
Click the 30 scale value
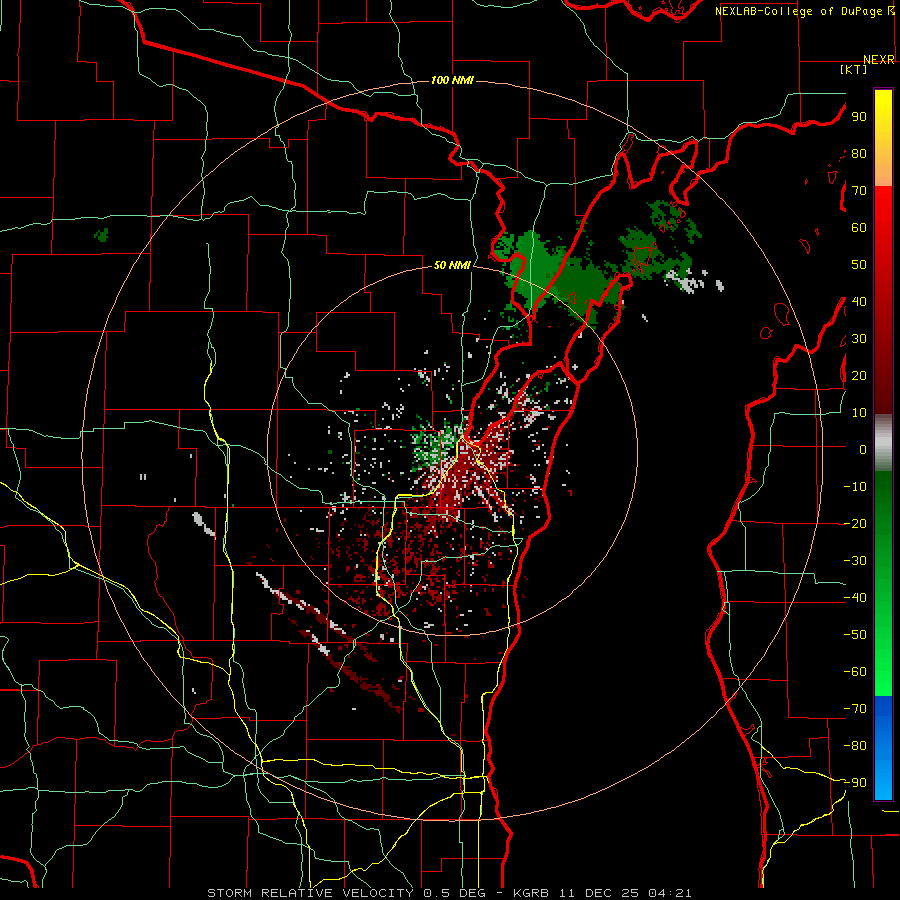coord(859,339)
